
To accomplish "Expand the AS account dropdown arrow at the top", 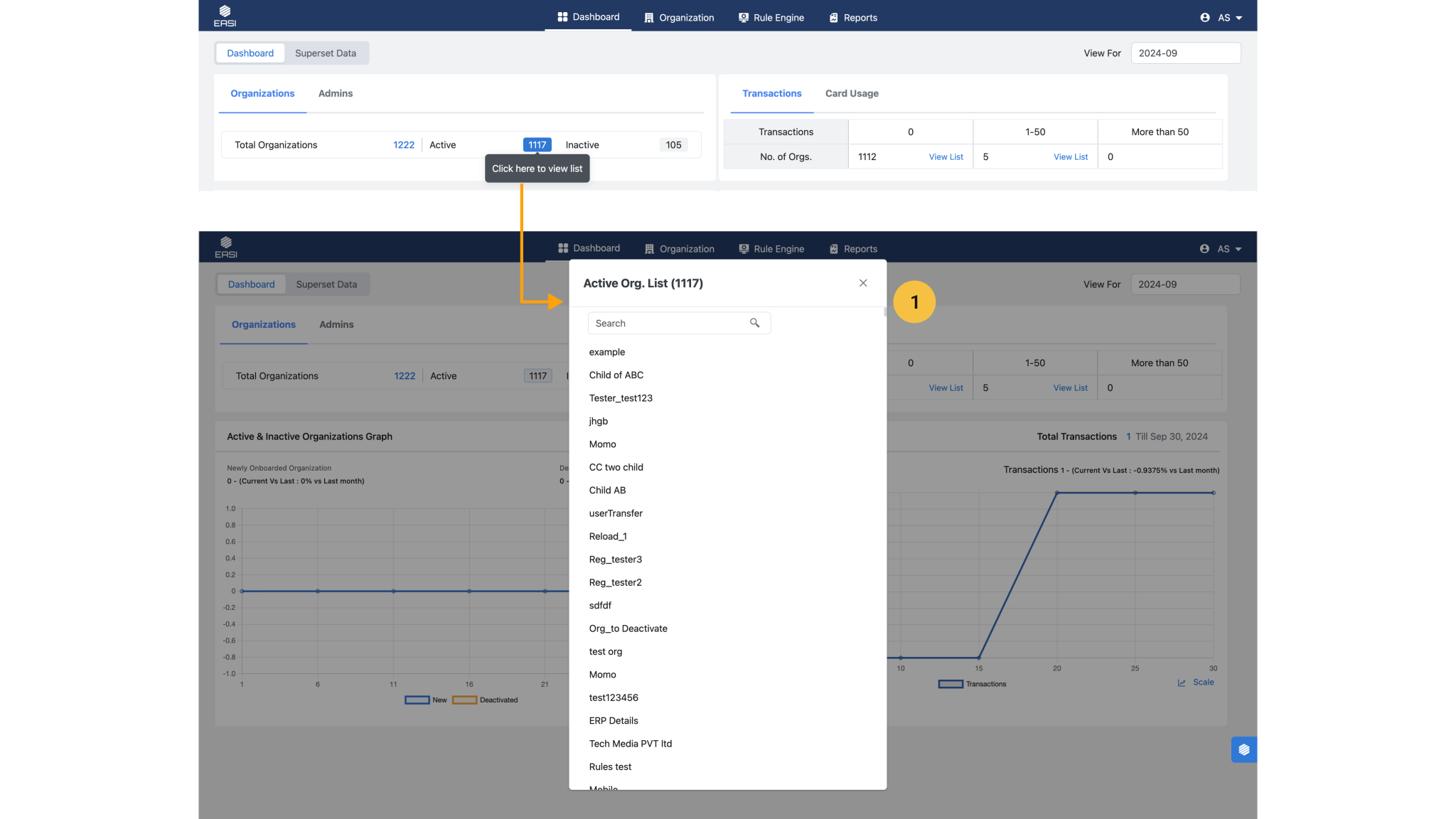I will (x=1239, y=18).
